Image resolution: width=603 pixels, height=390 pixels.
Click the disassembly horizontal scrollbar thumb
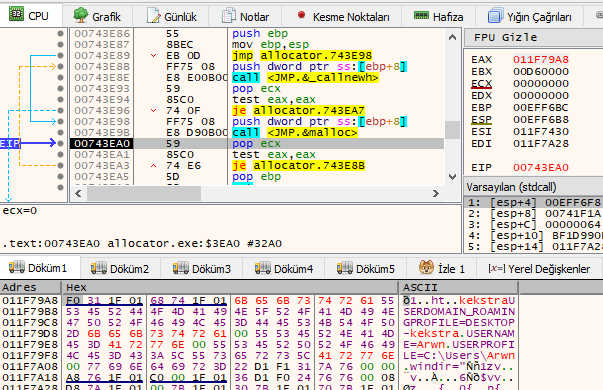144,193
